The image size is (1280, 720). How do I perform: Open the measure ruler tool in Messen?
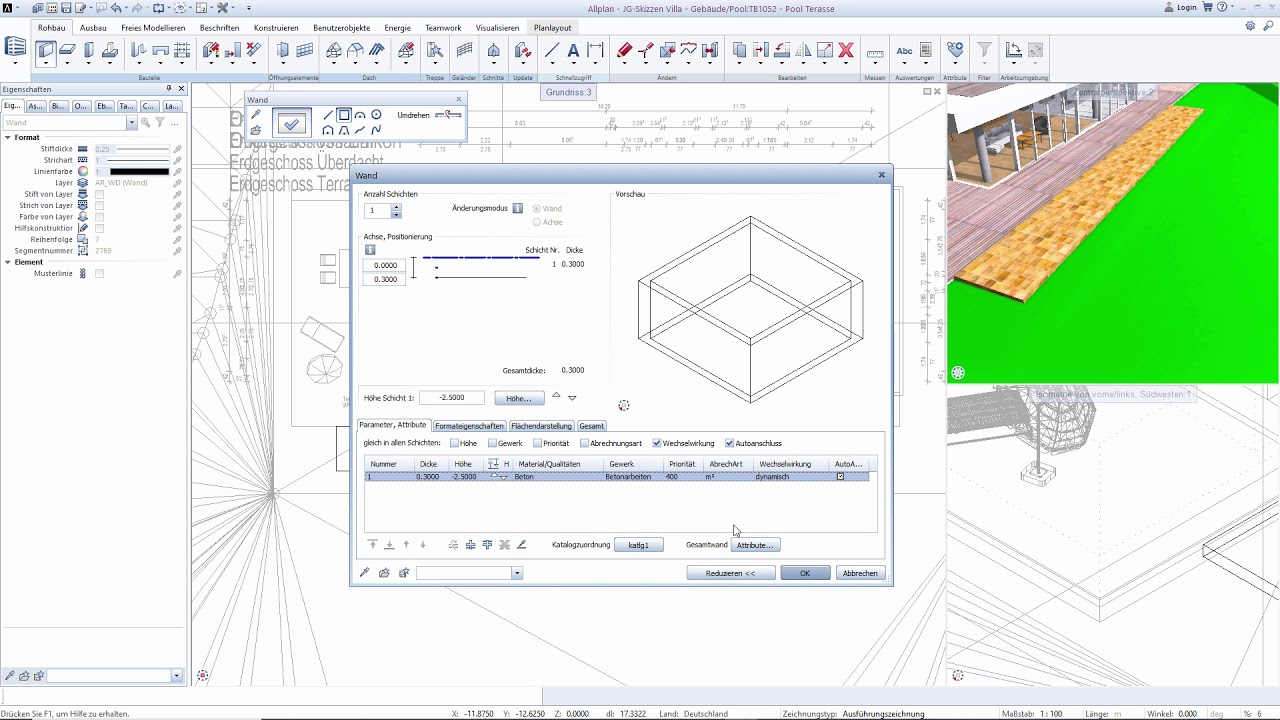[875, 52]
